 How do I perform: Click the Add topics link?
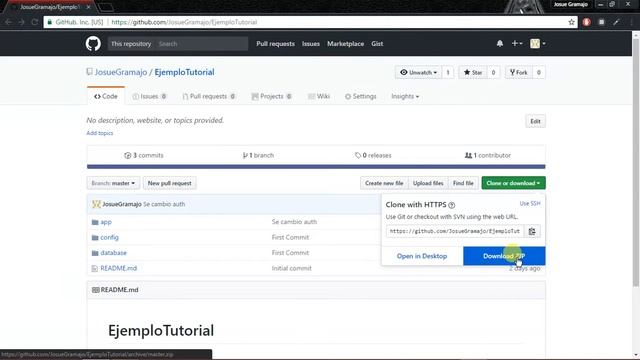pyautogui.click(x=100, y=133)
